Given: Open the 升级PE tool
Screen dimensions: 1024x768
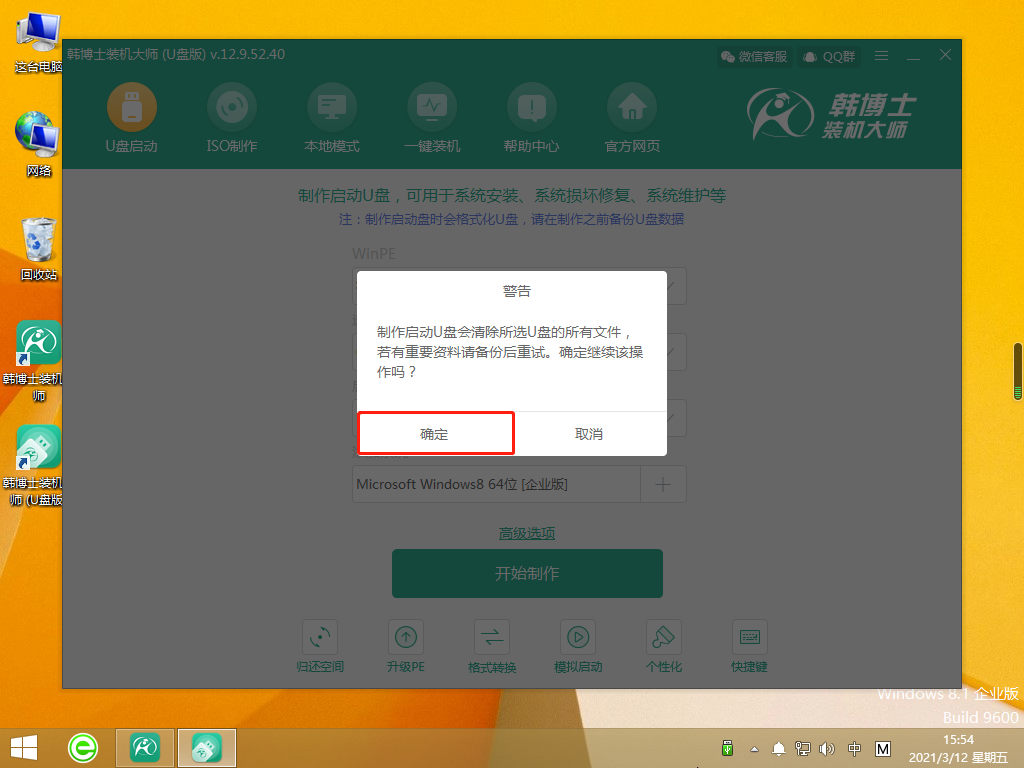Looking at the screenshot, I should (x=406, y=645).
